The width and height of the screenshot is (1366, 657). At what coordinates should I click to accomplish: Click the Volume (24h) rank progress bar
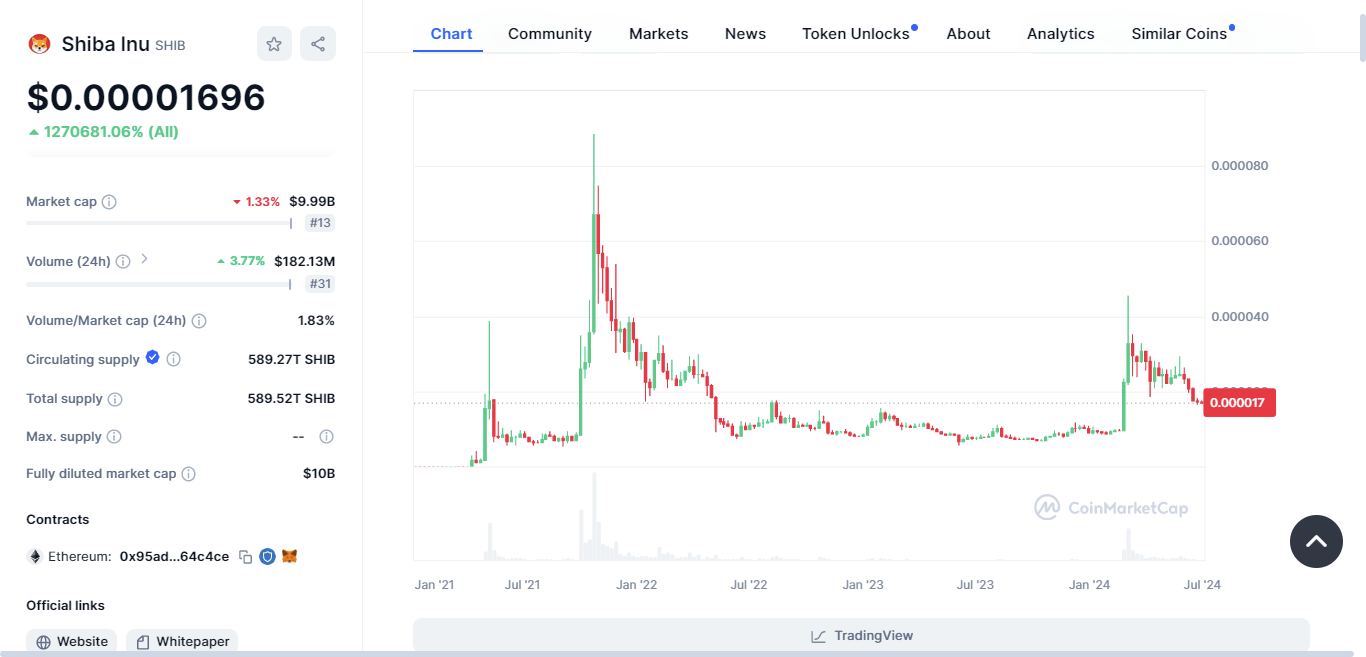coord(159,284)
